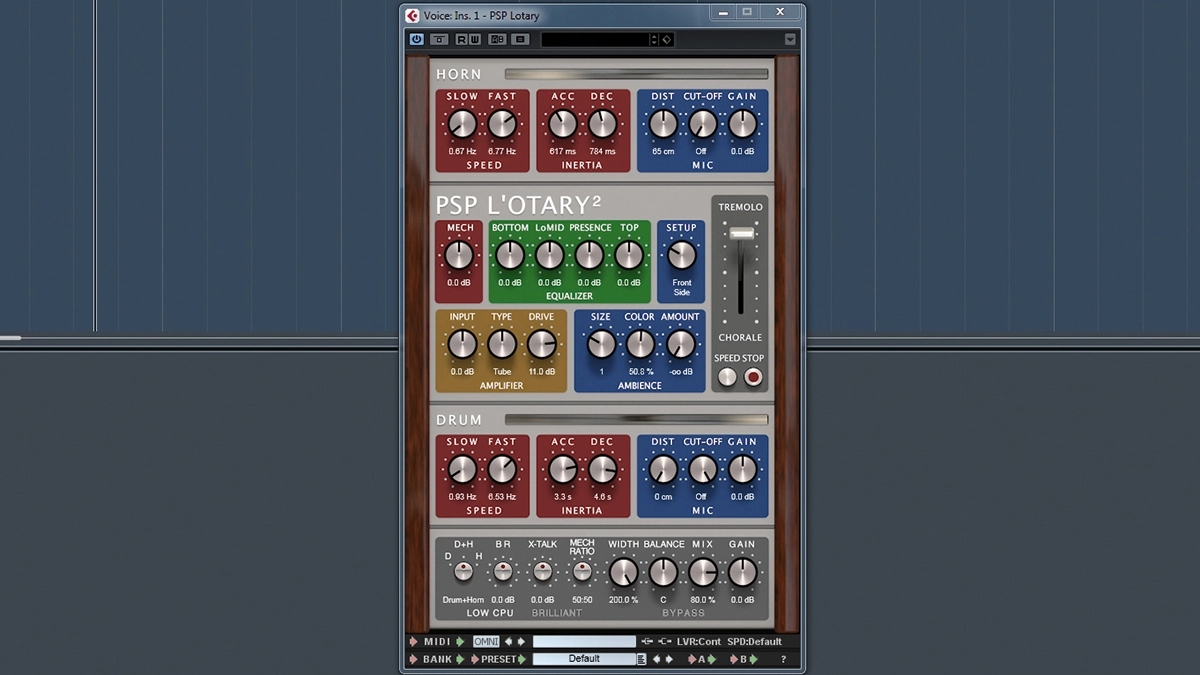Click the BALANCE knob
The image size is (1200, 675).
(x=663, y=572)
